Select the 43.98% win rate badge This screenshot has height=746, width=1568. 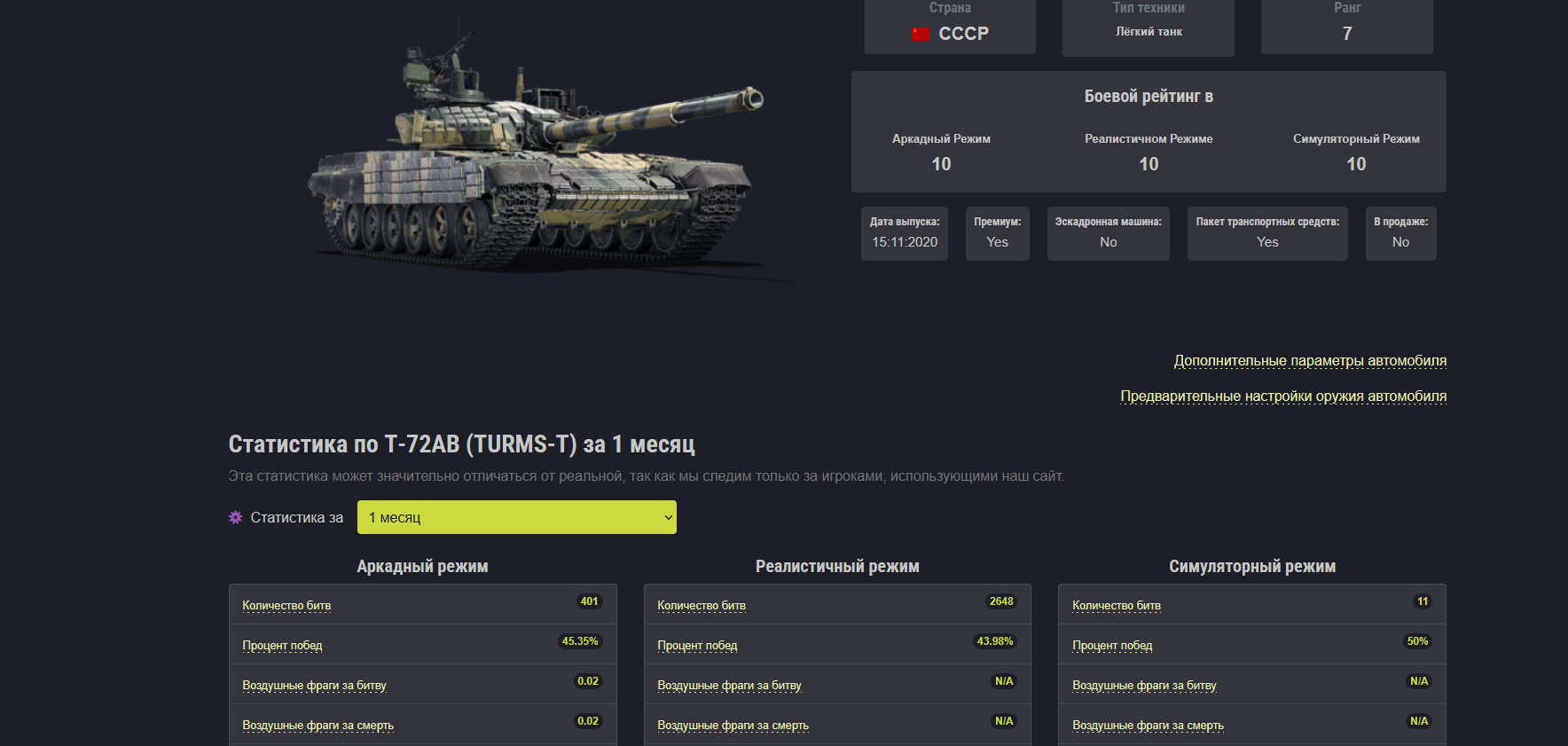coord(995,641)
